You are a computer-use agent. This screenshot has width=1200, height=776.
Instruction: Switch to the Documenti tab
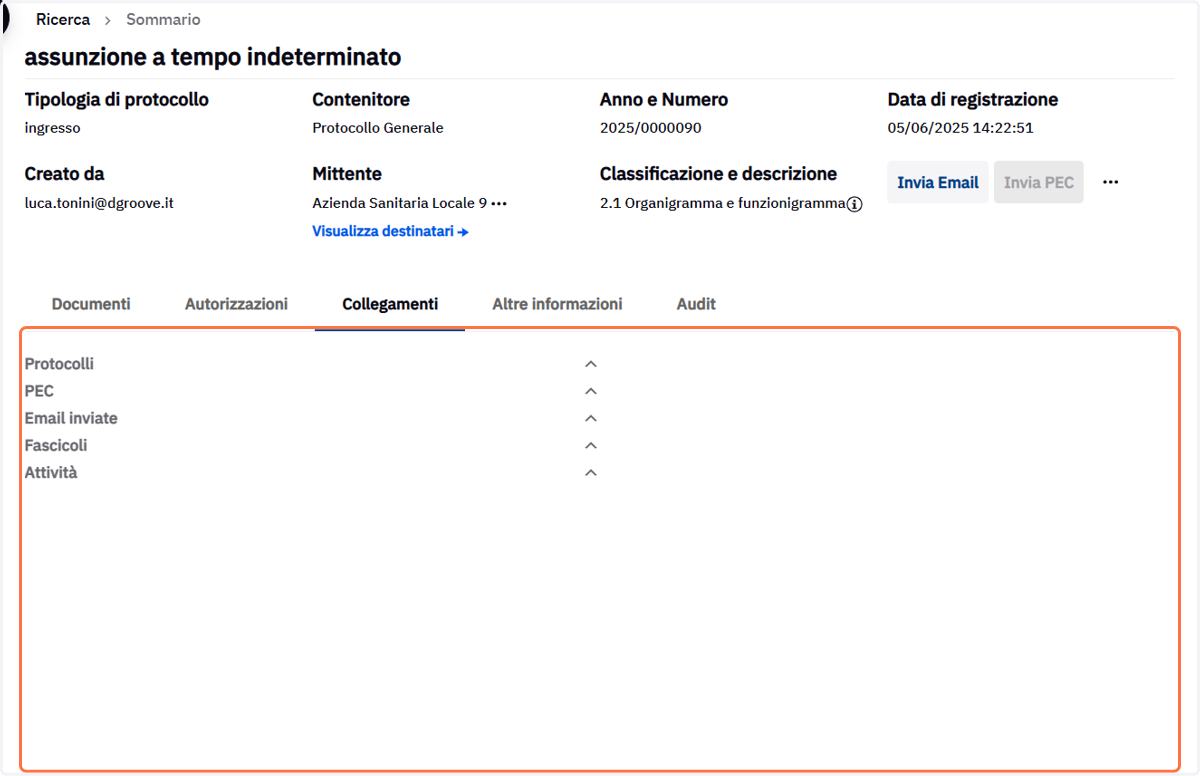(91, 304)
